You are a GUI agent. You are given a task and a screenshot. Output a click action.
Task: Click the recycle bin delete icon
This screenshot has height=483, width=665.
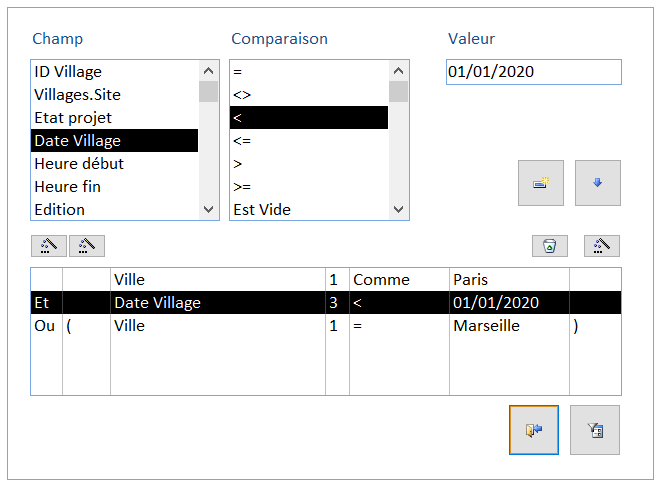[x=549, y=246]
